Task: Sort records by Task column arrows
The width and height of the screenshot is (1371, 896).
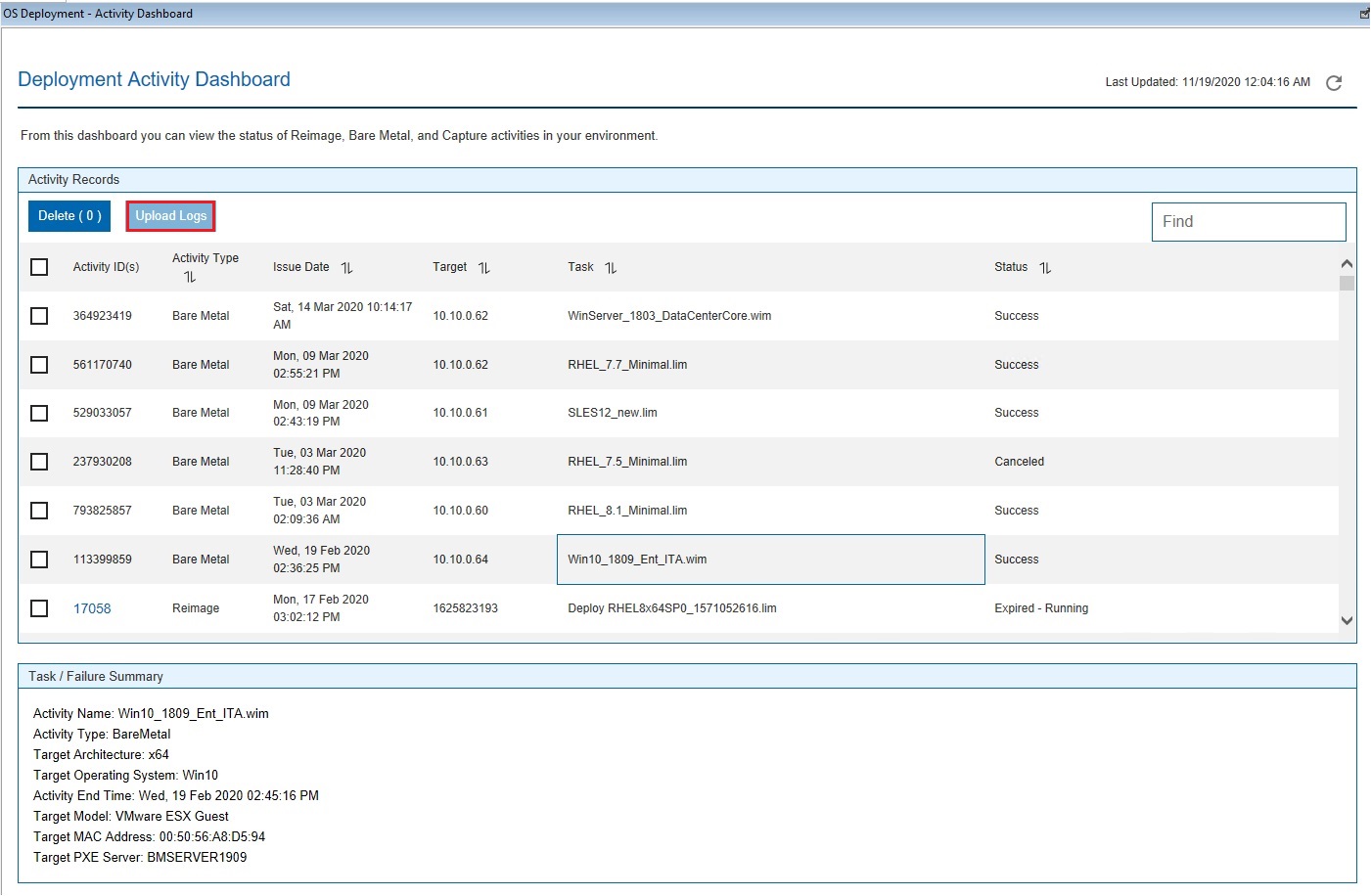Action: [x=611, y=268]
